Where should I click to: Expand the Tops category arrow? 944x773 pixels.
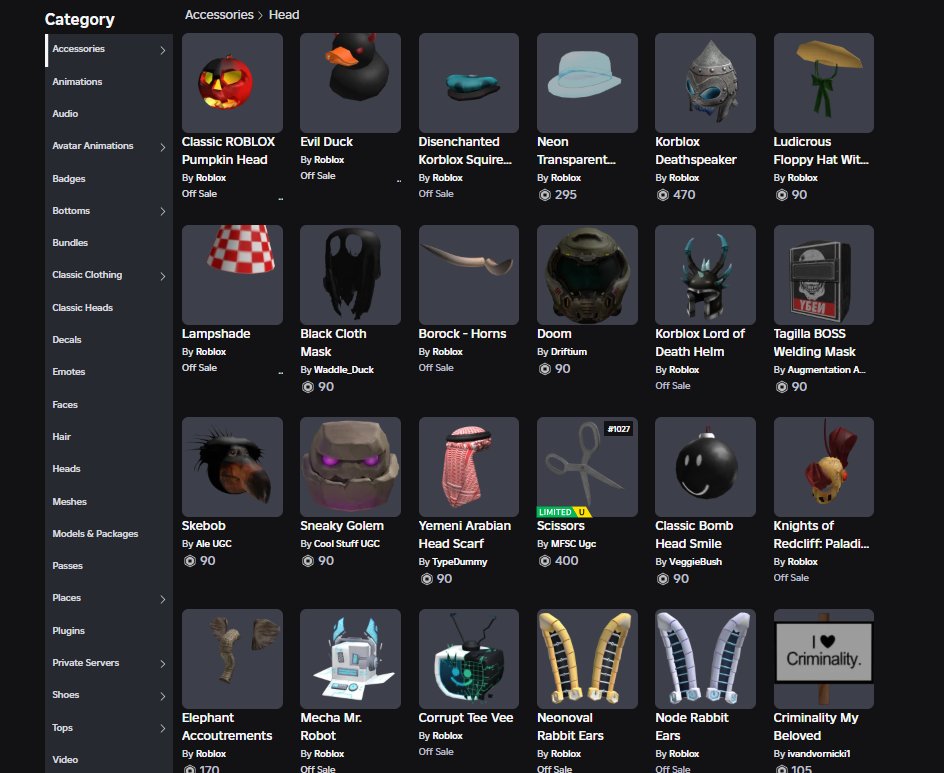[x=163, y=728]
